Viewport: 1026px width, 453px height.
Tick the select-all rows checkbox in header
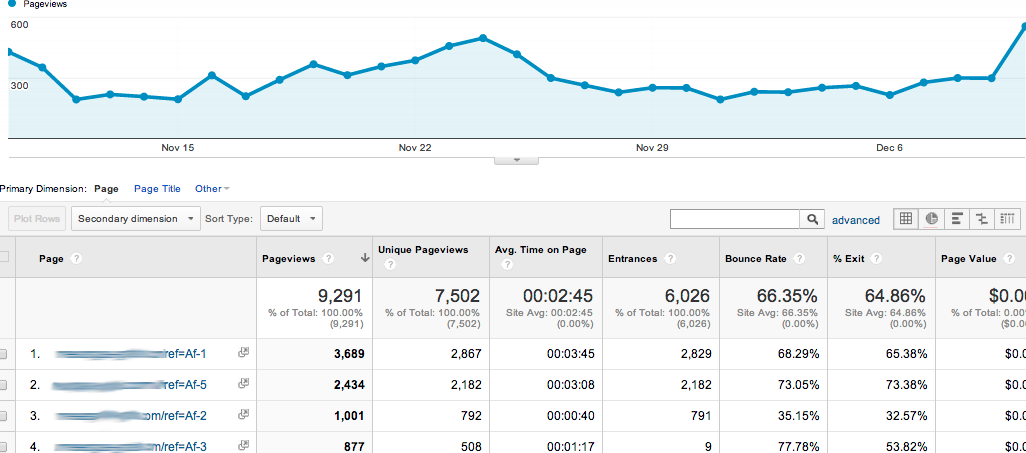click(3, 258)
